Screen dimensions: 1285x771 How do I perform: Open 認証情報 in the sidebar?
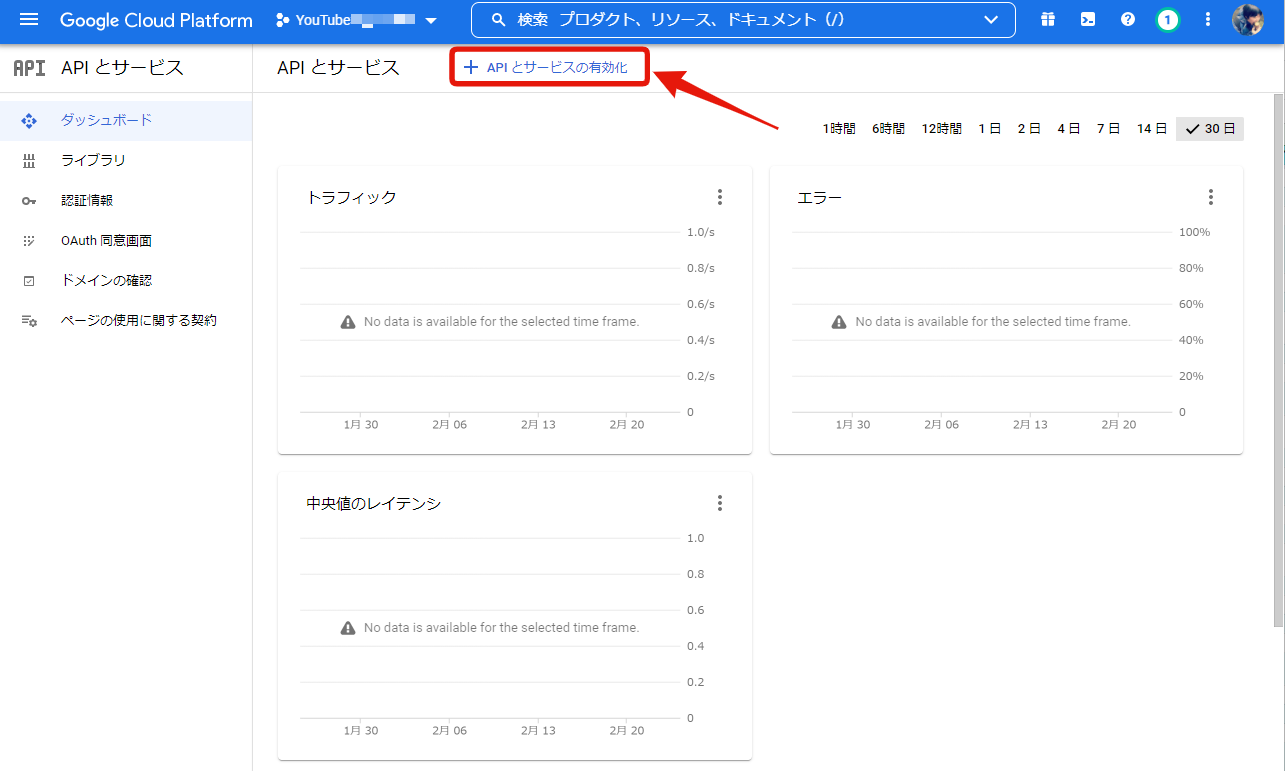87,200
